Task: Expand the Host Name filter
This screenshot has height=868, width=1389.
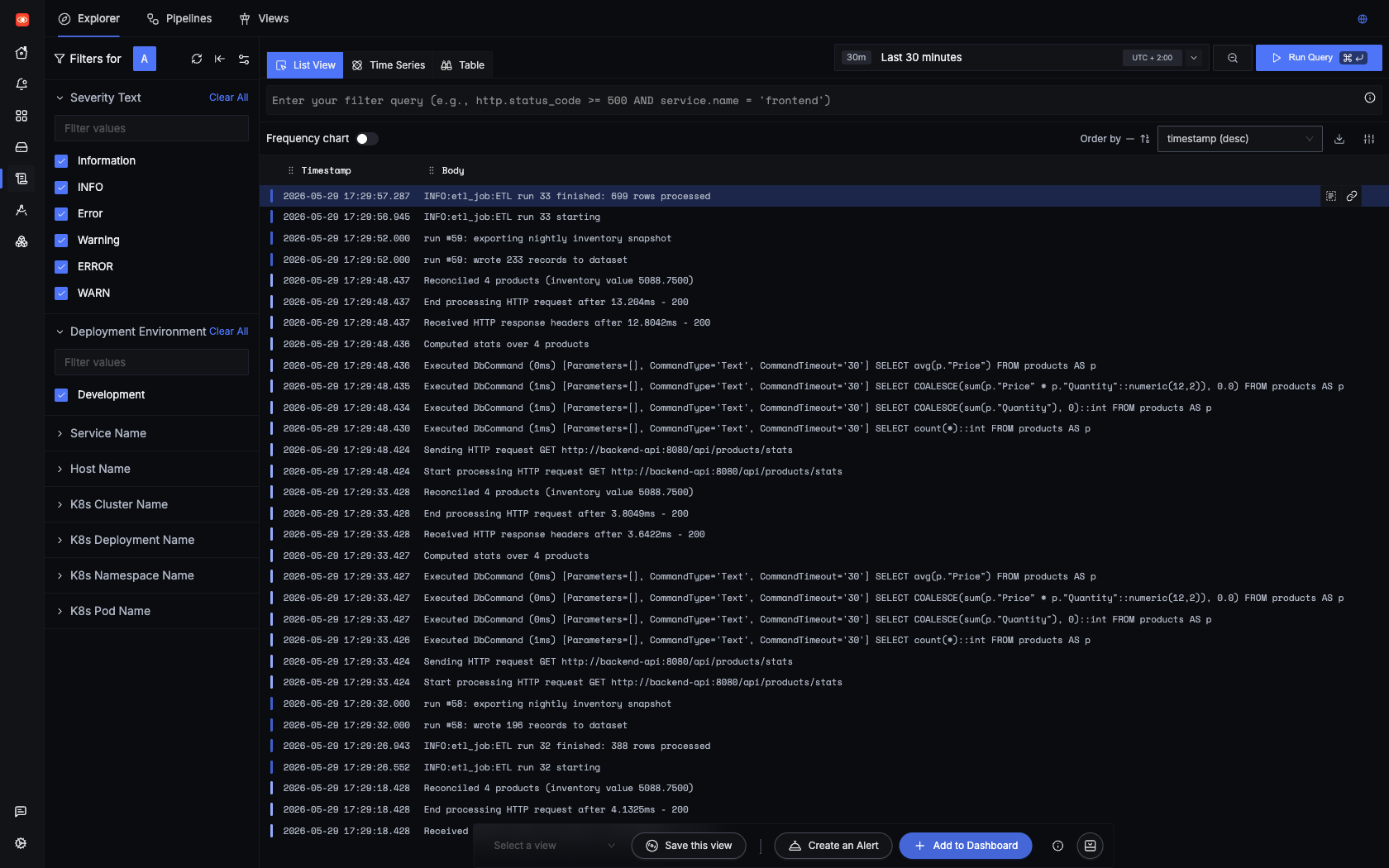Action: [151, 469]
